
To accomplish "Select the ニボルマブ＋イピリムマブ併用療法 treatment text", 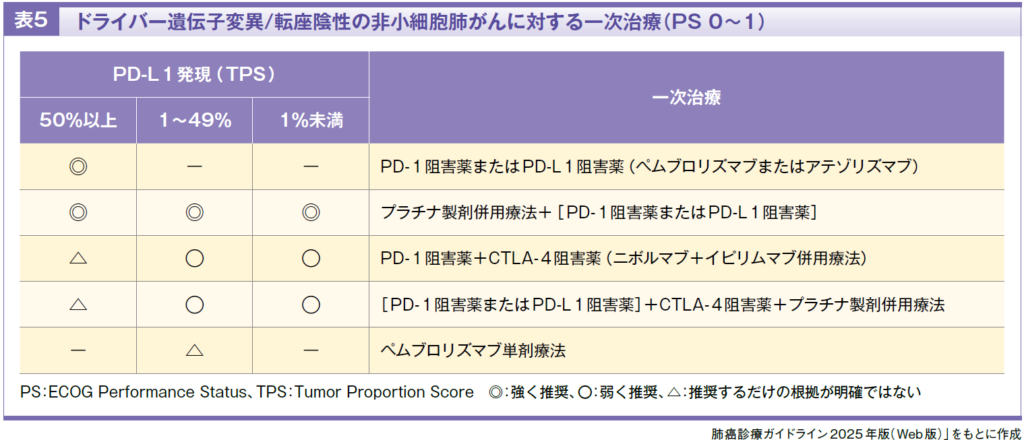I will coord(624,259).
